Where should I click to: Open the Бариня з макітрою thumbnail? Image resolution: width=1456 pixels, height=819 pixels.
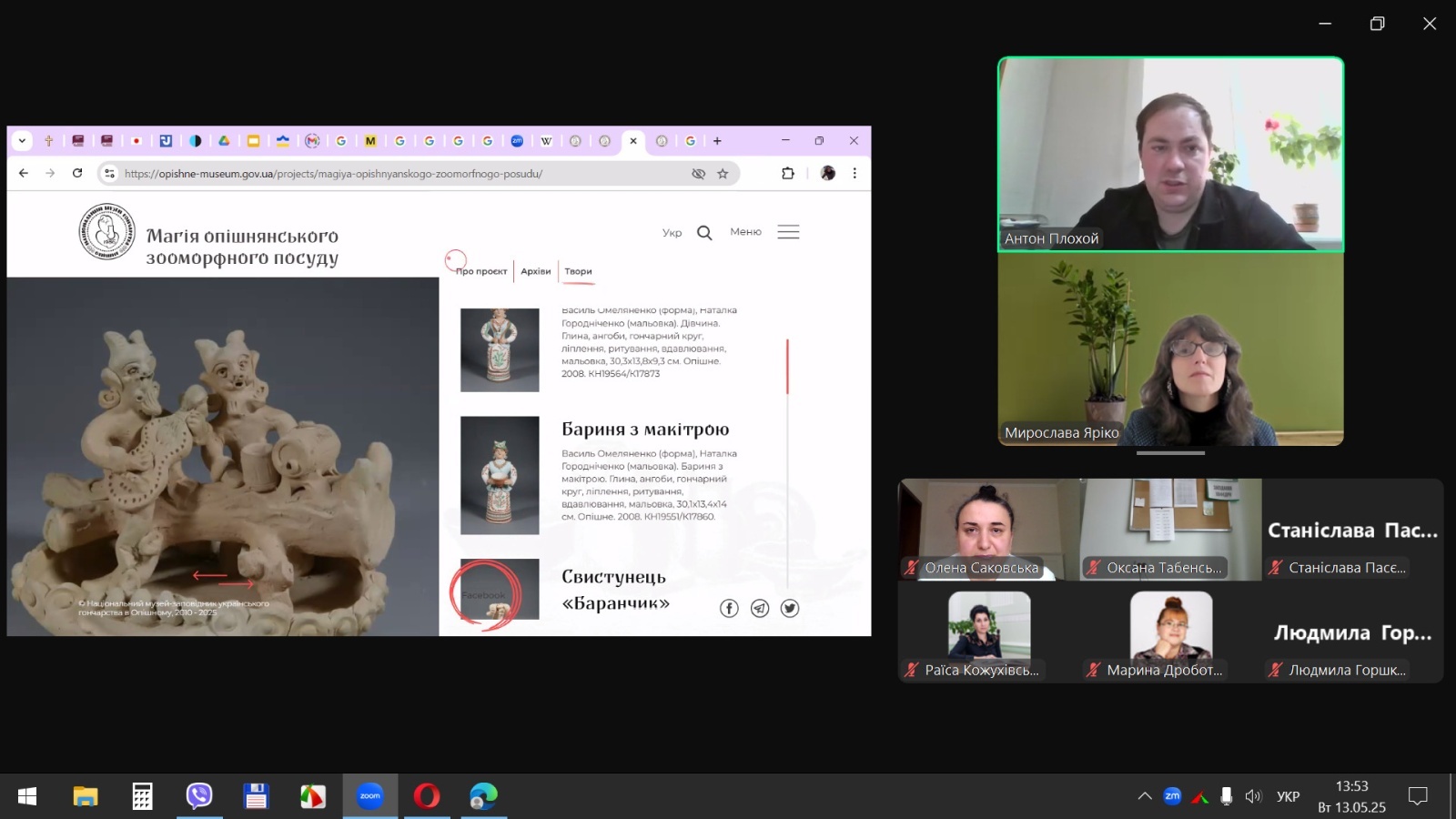500,475
